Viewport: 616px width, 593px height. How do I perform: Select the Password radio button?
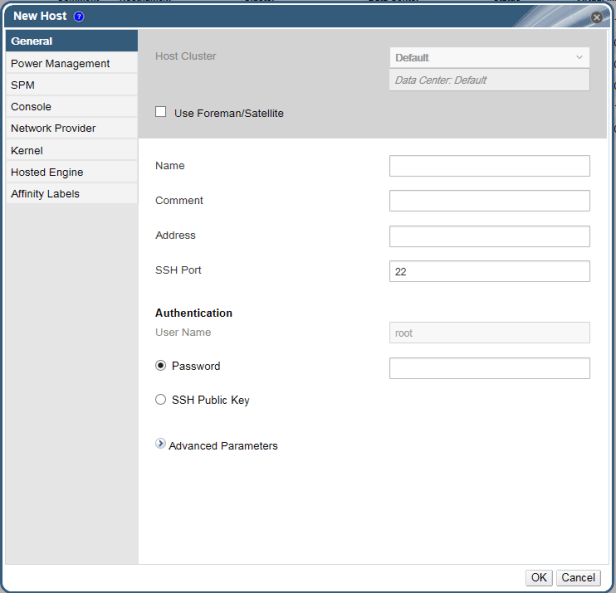click(161, 366)
